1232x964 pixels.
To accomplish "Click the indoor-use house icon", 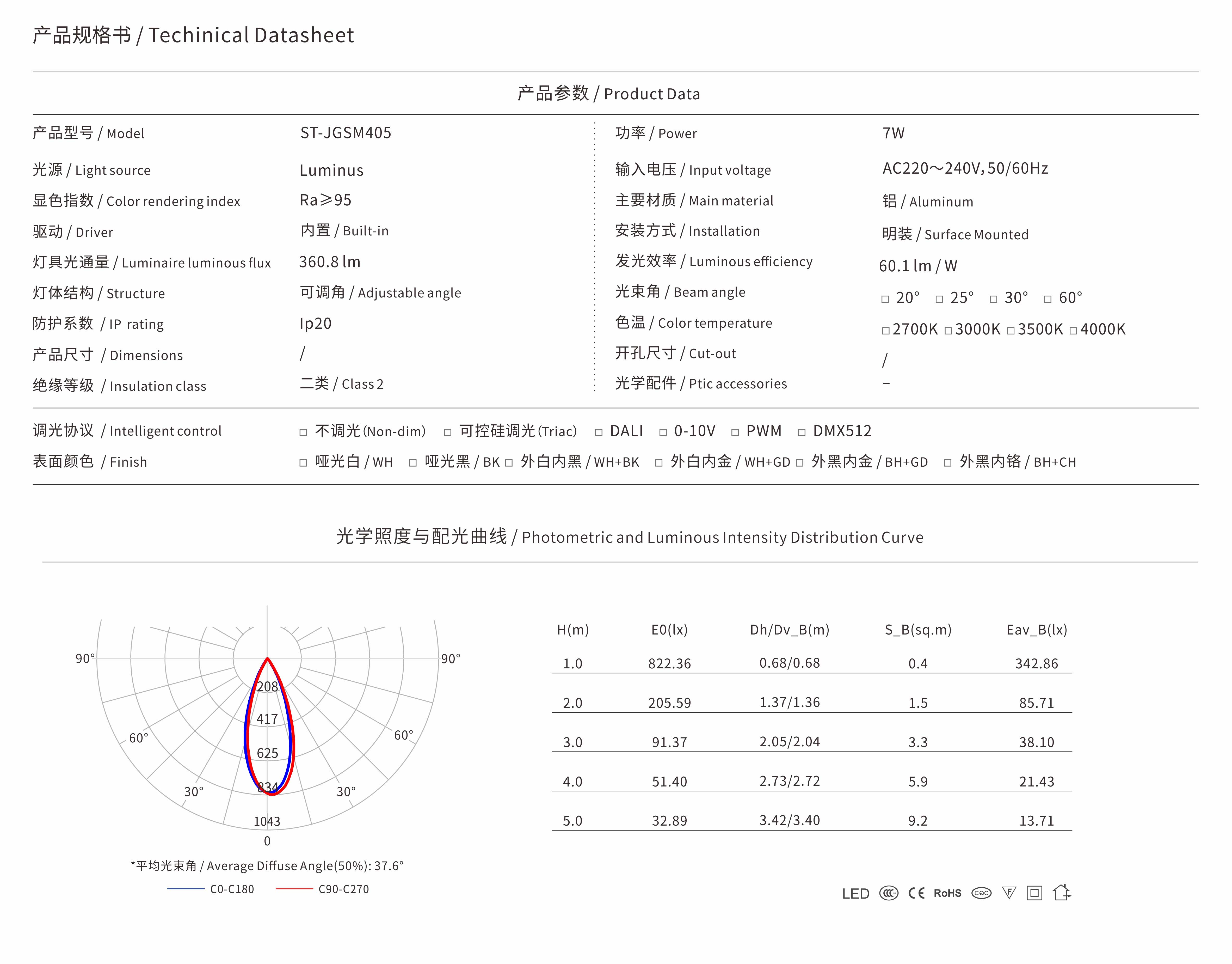I will click(x=1061, y=892).
